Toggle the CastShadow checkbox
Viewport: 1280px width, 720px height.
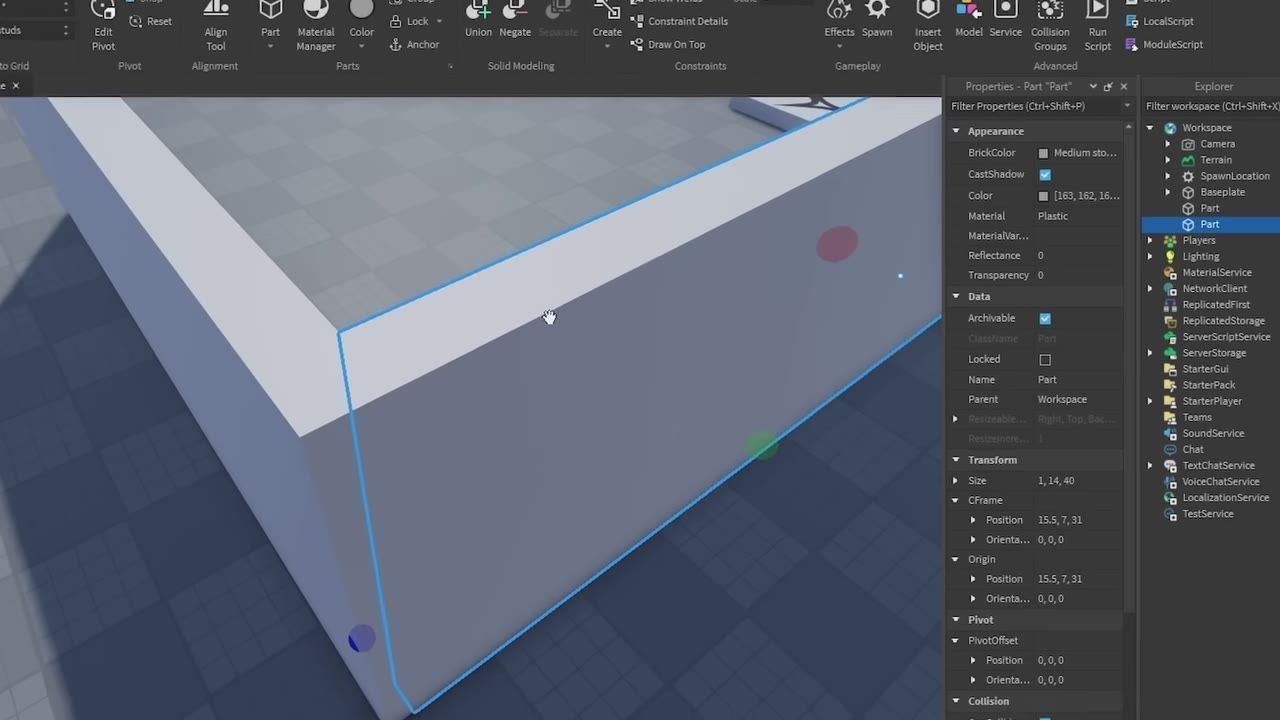(1045, 174)
